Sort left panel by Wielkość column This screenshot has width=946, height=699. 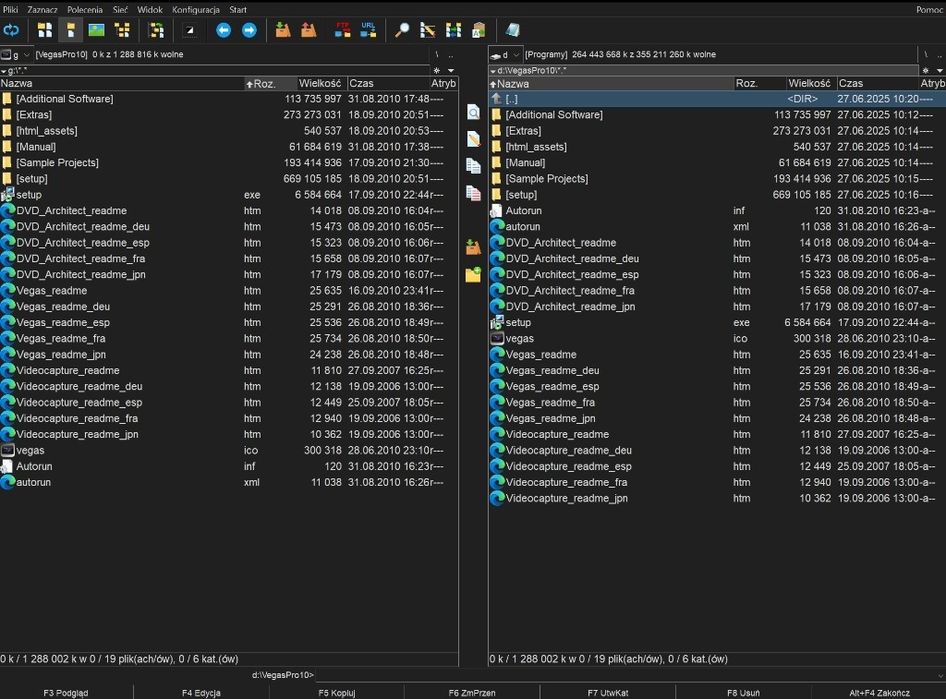pyautogui.click(x=322, y=83)
